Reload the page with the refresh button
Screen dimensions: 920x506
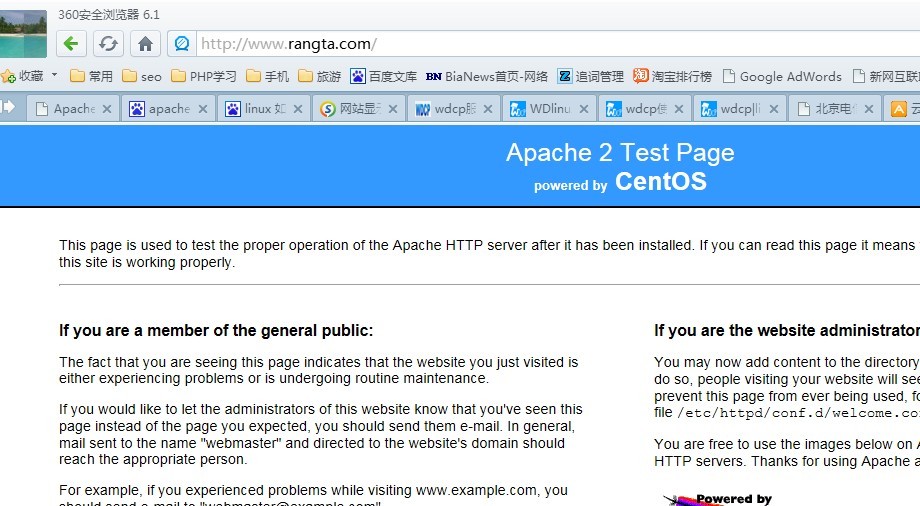109,44
